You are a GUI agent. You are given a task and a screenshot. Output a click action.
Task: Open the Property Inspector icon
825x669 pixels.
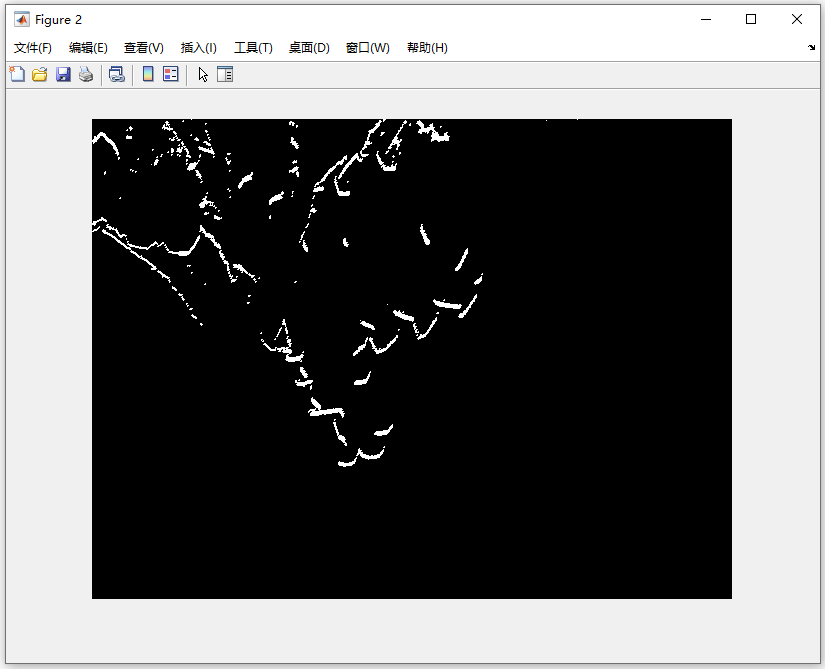pyautogui.click(x=225, y=74)
